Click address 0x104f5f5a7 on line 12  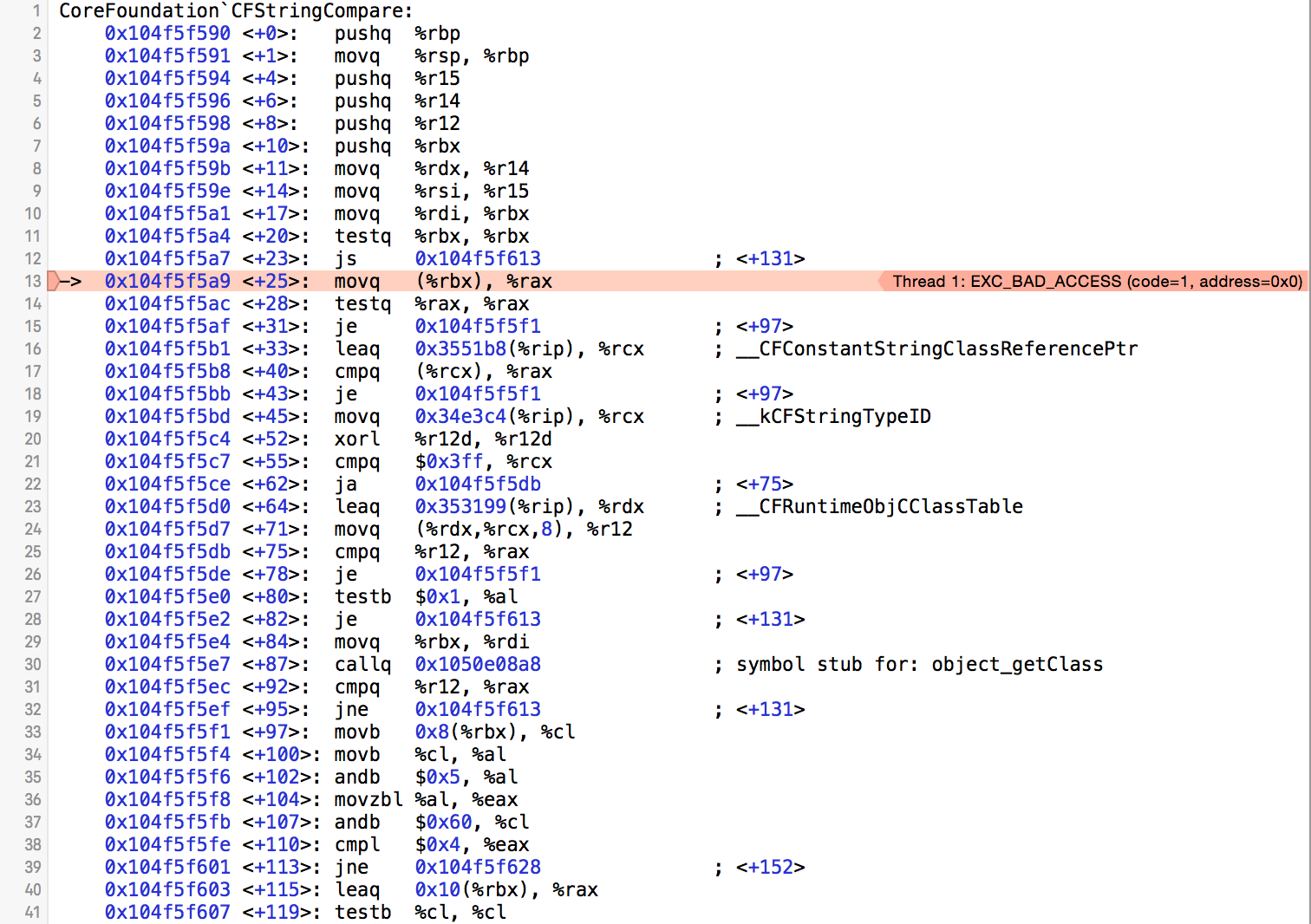pos(167,258)
